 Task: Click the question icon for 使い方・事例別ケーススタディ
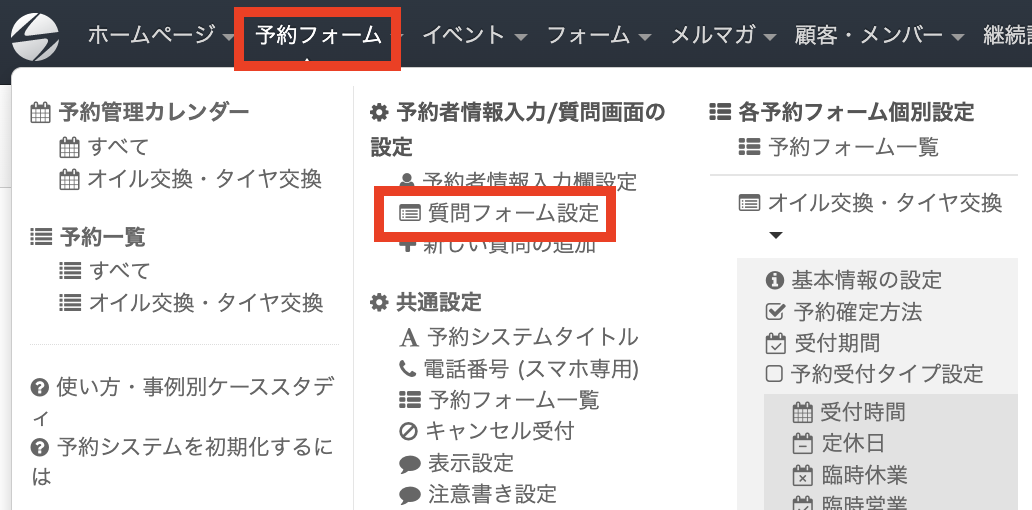pyautogui.click(x=40, y=388)
